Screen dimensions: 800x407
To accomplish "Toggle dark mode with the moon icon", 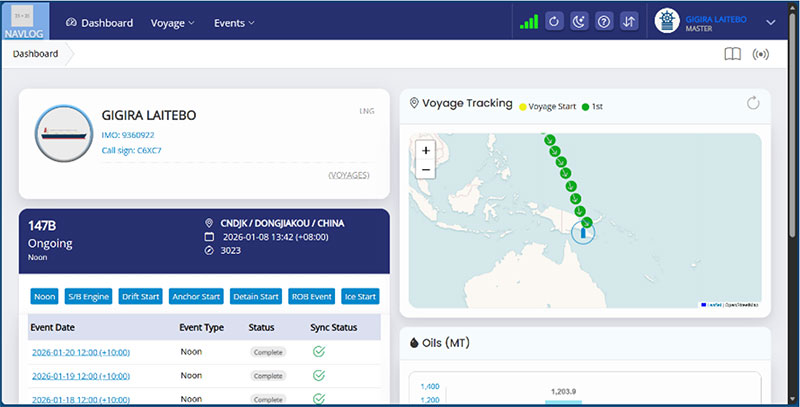I will 579,21.
